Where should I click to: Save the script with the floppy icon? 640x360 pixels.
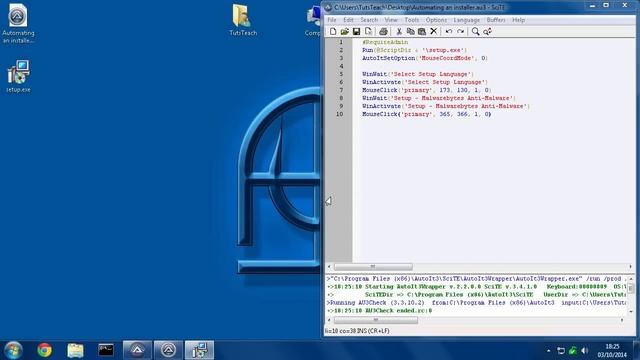click(x=356, y=31)
